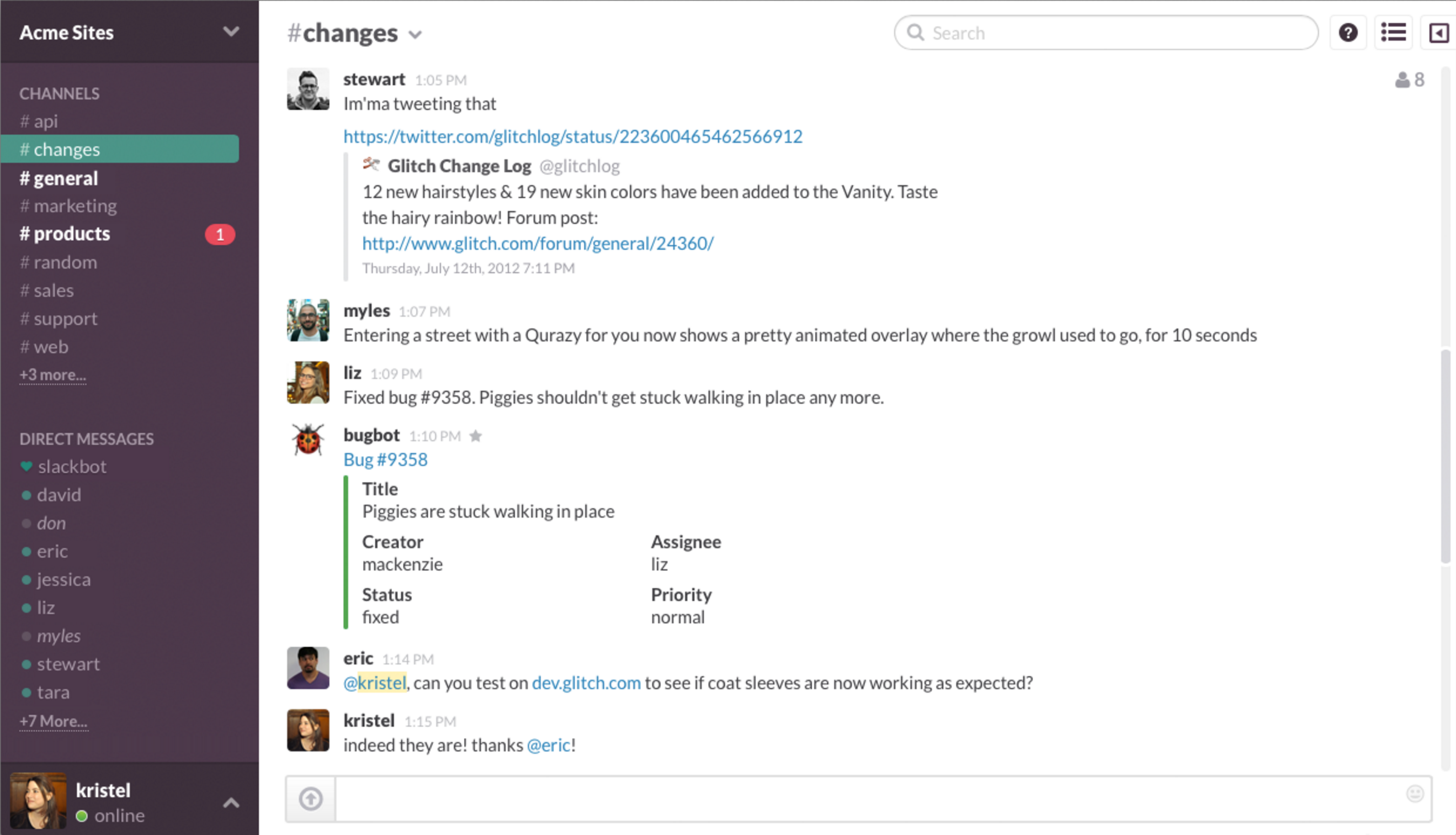Screen dimensions: 1456x835
Task: Click kristel's avatar next to her 1:15 PM message
Action: pyautogui.click(x=307, y=730)
